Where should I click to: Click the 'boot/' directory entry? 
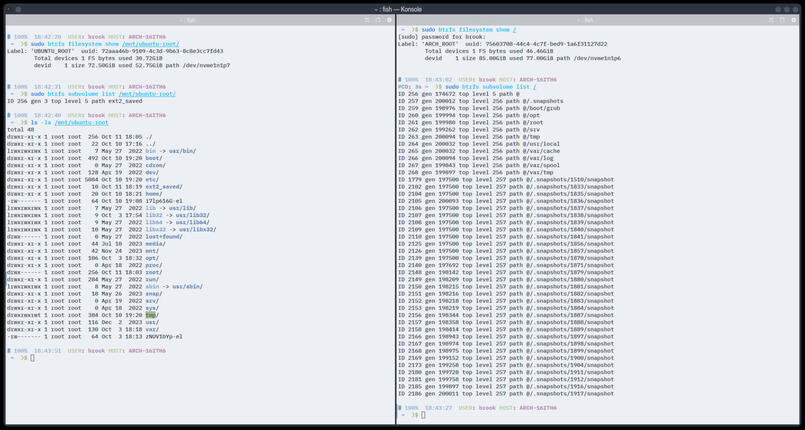[156, 159]
